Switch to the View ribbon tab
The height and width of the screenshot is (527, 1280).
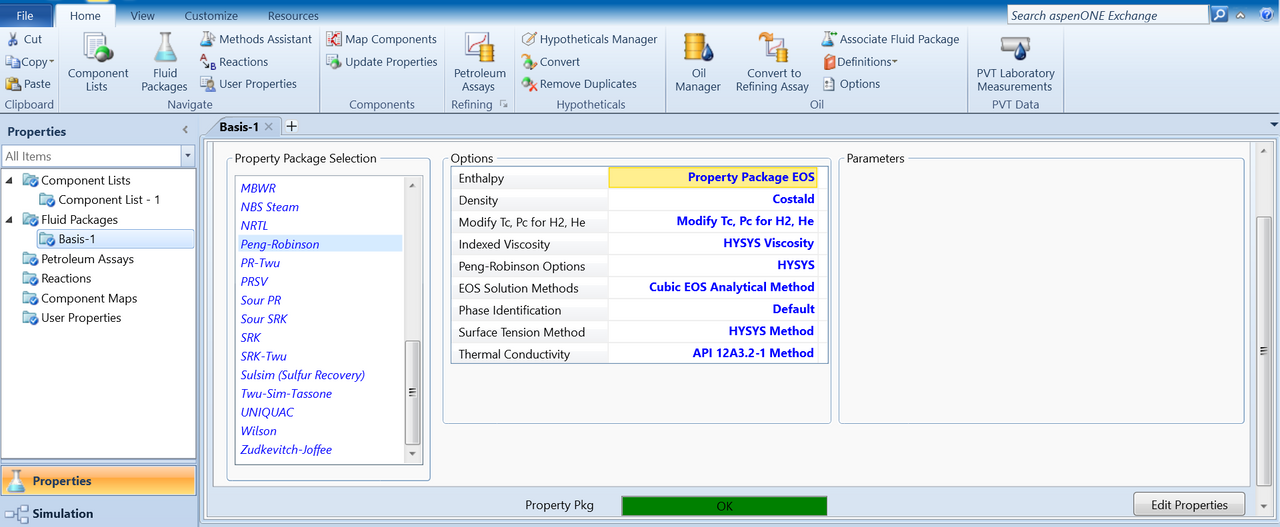143,16
